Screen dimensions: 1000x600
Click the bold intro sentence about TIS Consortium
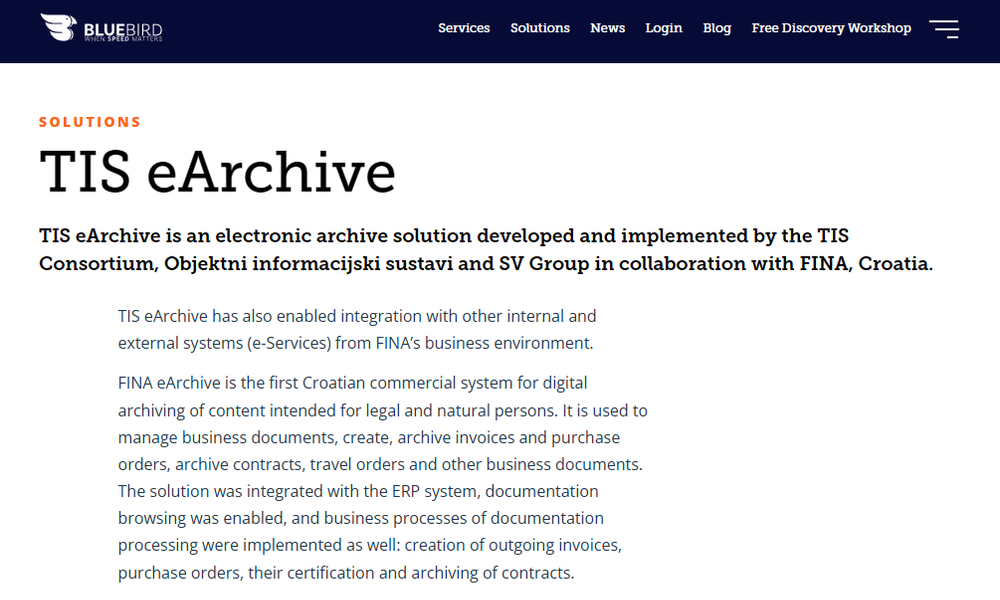pos(486,249)
